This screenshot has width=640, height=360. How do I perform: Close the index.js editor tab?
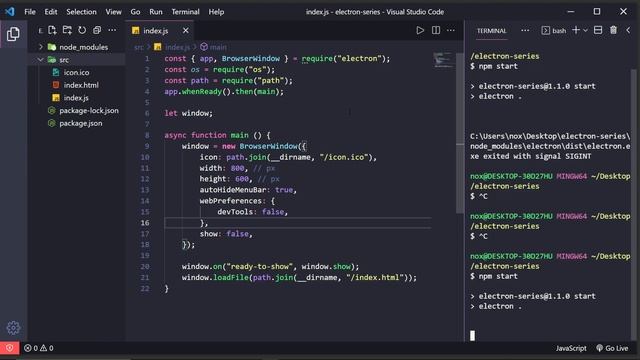[186, 31]
